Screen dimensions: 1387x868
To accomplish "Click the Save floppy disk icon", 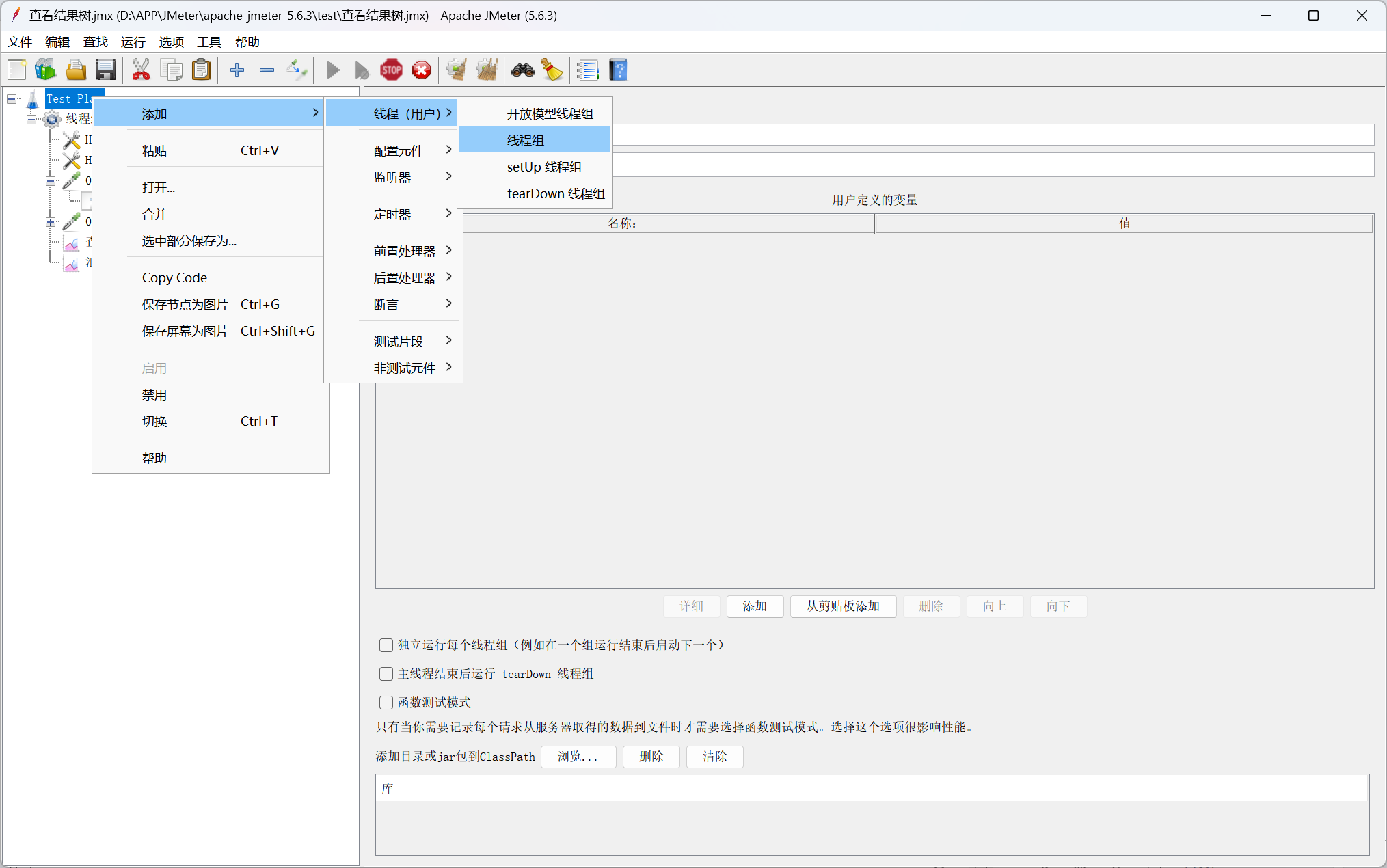I will pyautogui.click(x=106, y=70).
